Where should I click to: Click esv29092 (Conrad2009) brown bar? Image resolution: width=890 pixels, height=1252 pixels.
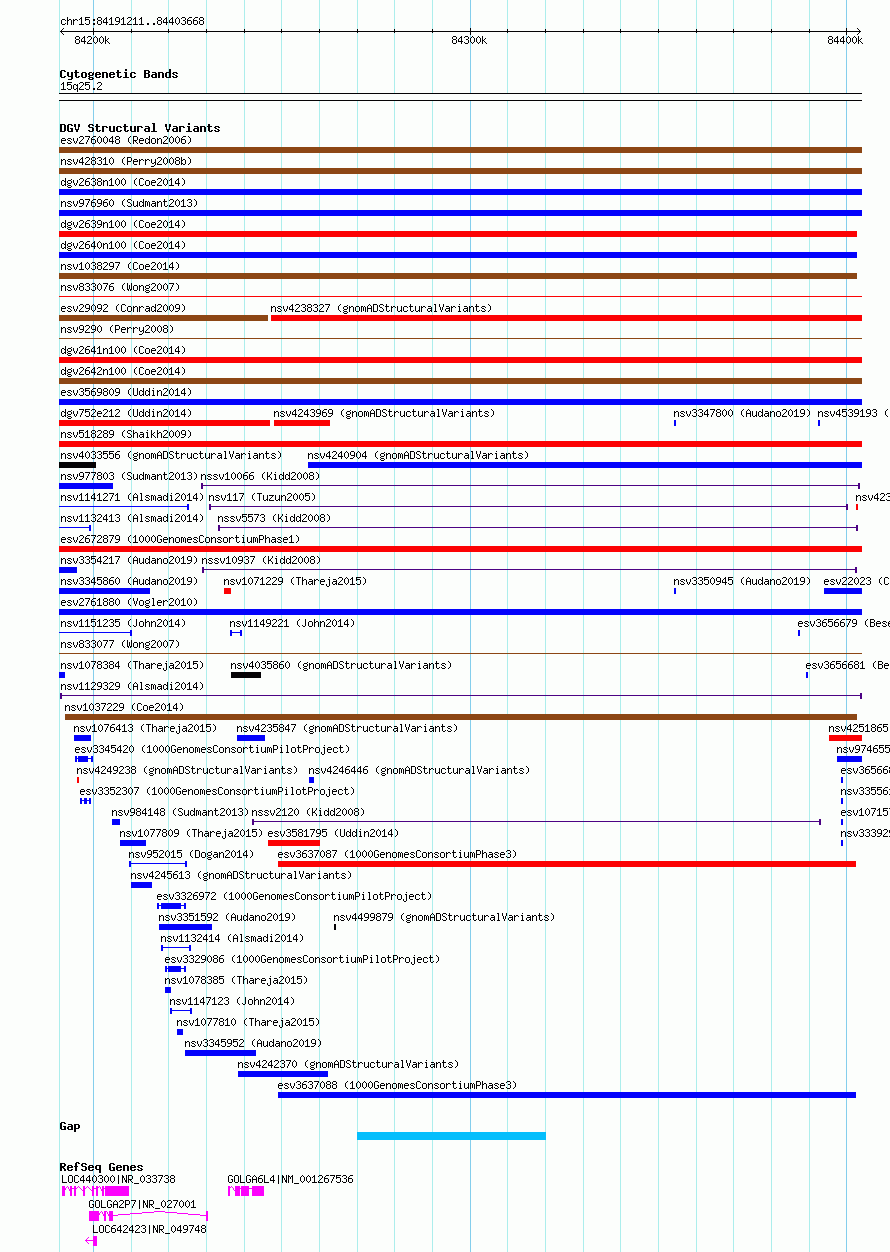(164, 318)
